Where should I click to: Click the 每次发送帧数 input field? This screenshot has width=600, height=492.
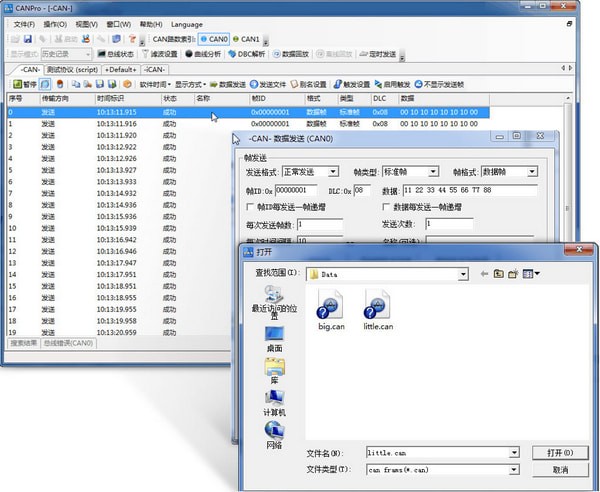pyautogui.click(x=320, y=225)
